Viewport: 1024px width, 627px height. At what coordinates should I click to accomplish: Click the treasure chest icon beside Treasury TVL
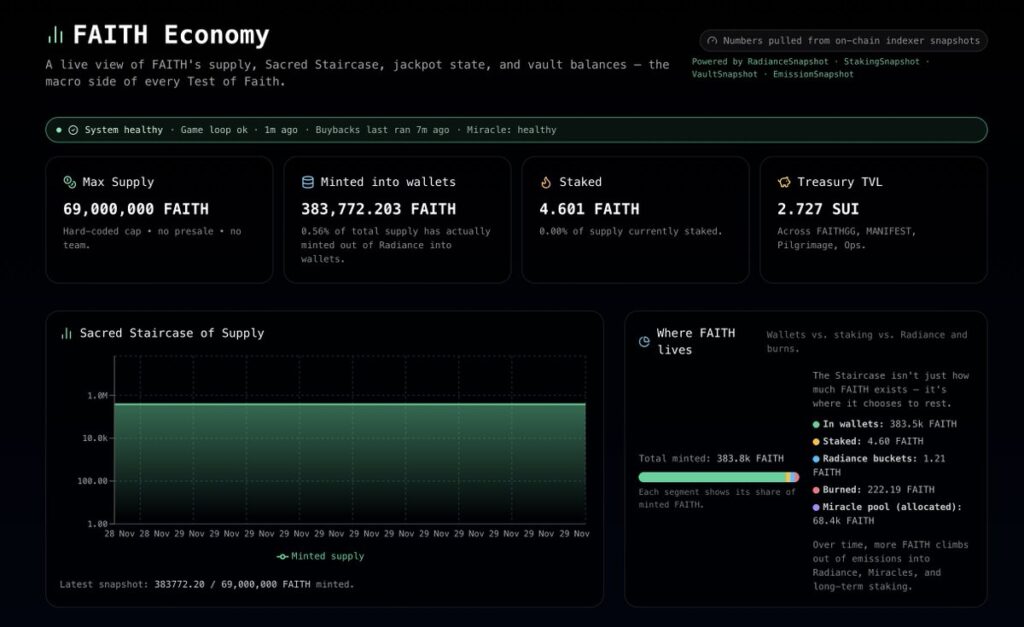point(784,182)
